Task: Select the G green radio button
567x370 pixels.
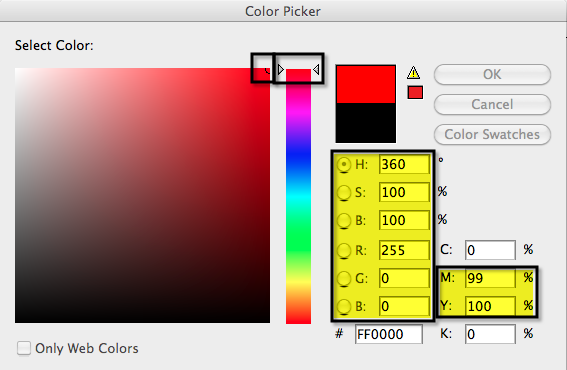Action: pos(344,278)
